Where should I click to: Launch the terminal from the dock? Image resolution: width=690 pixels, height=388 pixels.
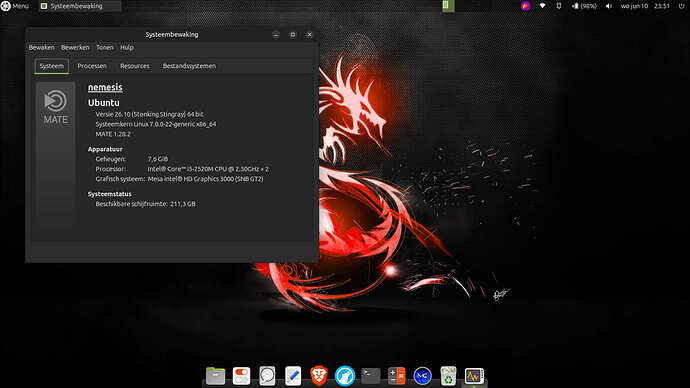pos(371,376)
